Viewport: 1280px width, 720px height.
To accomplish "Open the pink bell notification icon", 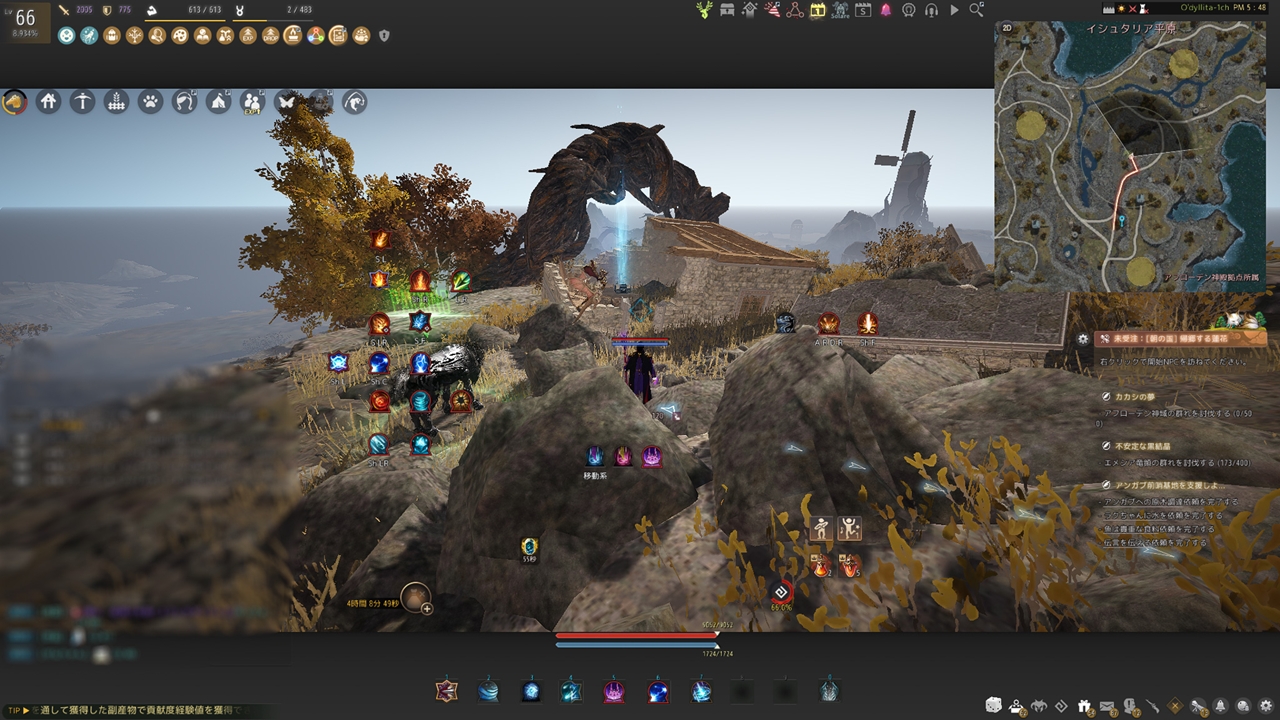I will point(886,10).
